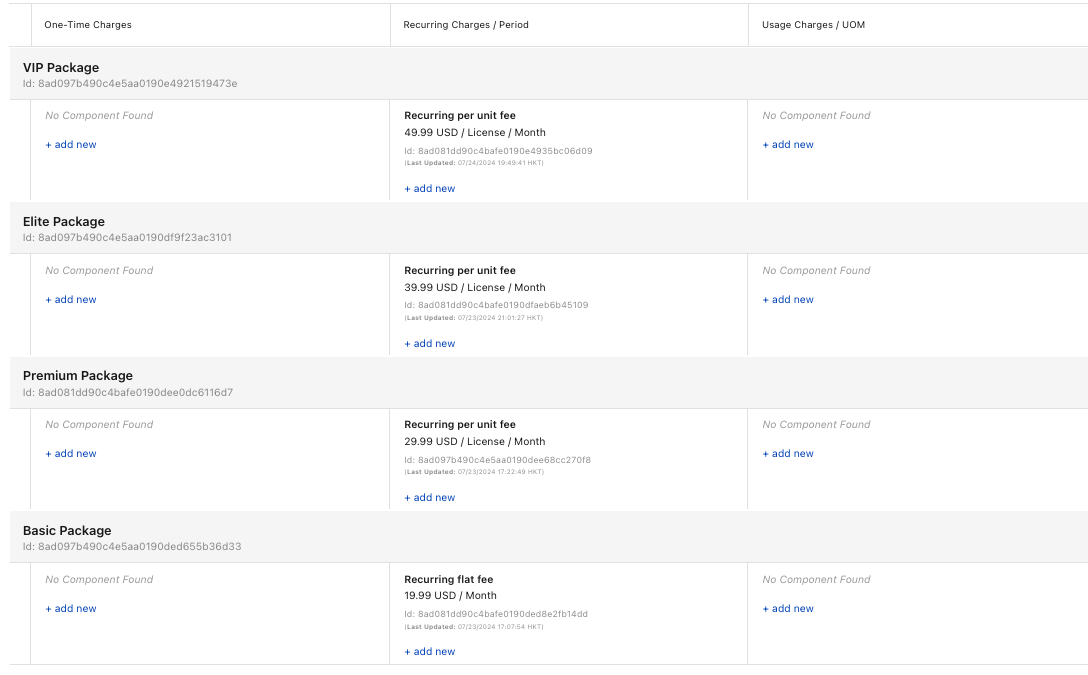This screenshot has height=675, width=1088.
Task: Add new one-time charge for VIP Package
Action: [70, 144]
